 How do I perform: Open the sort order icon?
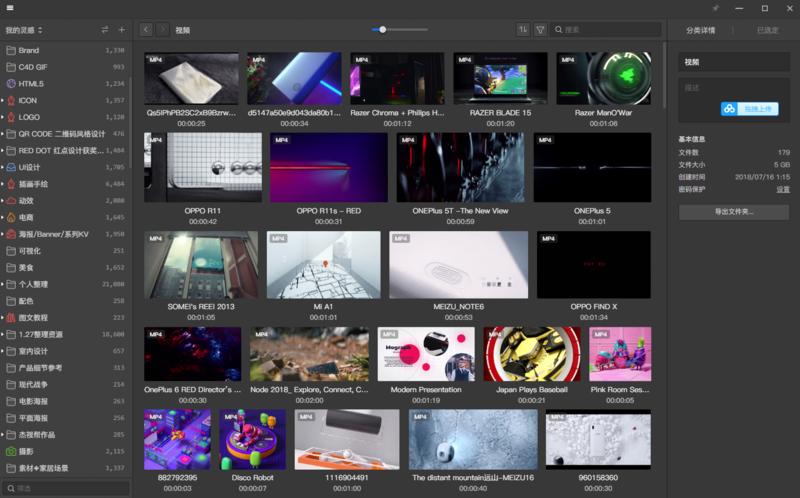tap(523, 30)
